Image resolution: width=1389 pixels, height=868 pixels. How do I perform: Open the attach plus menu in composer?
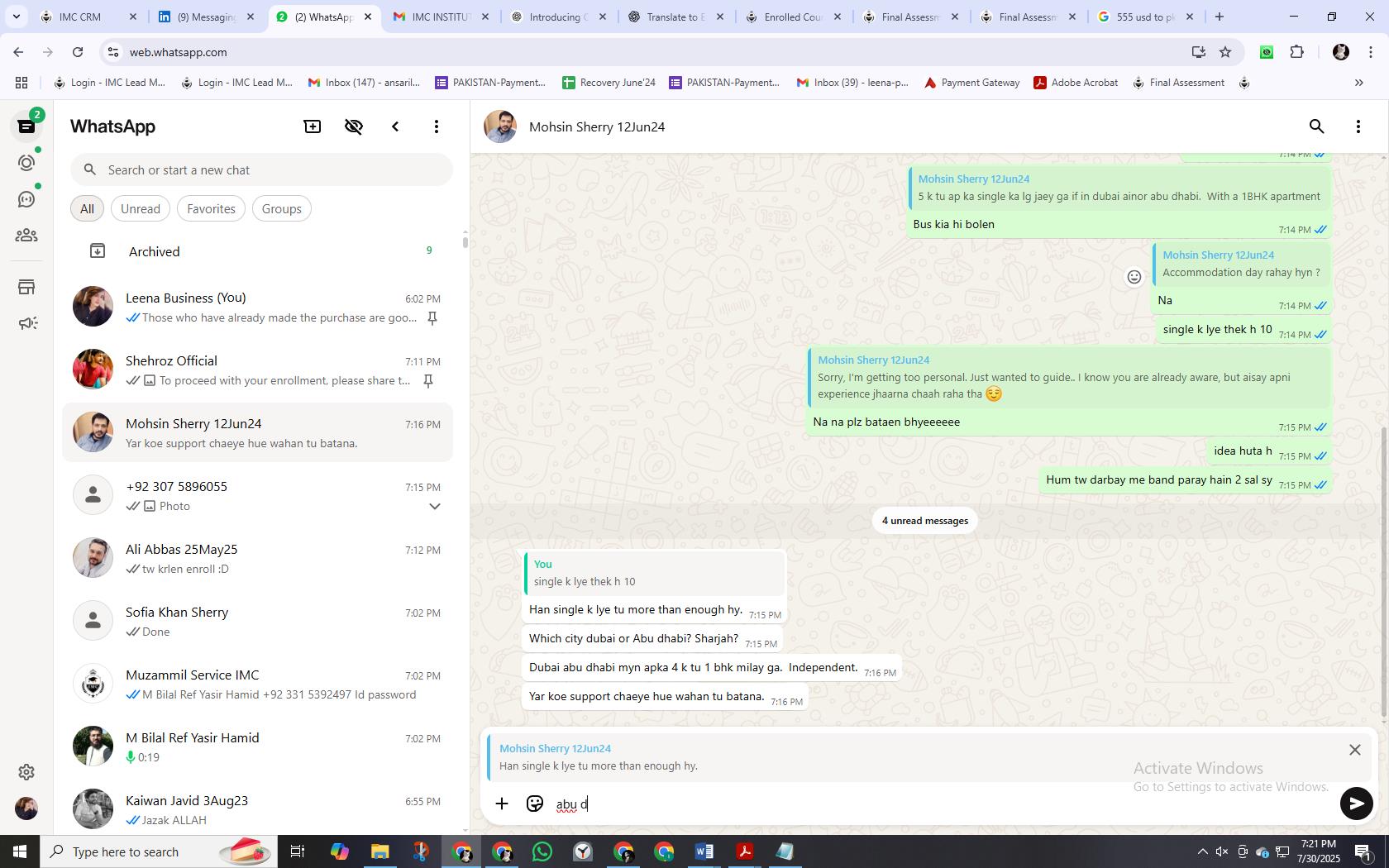pyautogui.click(x=502, y=804)
